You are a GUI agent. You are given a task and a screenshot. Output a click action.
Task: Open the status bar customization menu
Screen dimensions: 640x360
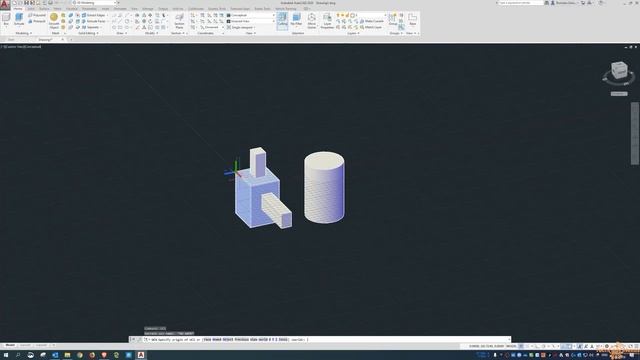click(x=636, y=346)
